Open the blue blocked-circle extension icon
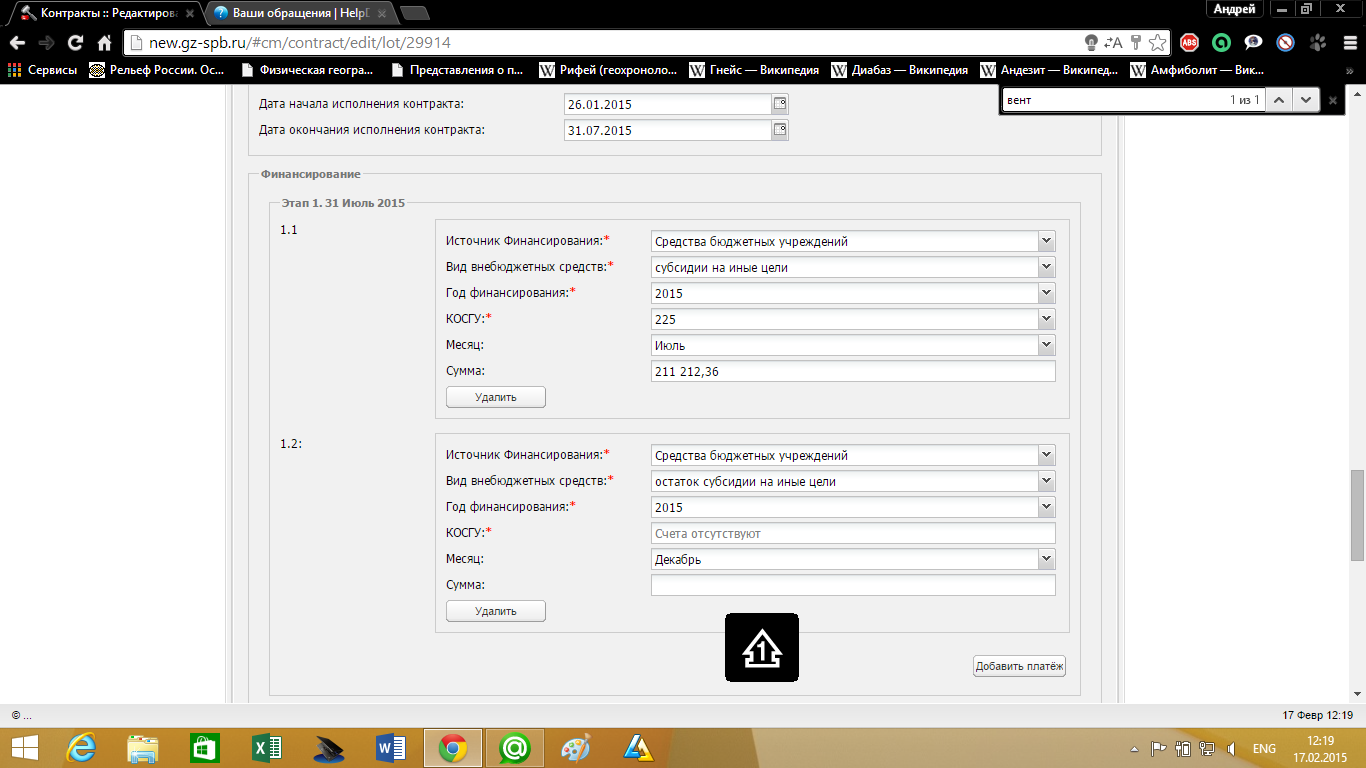The width and height of the screenshot is (1366, 768). pyautogui.click(x=1285, y=43)
